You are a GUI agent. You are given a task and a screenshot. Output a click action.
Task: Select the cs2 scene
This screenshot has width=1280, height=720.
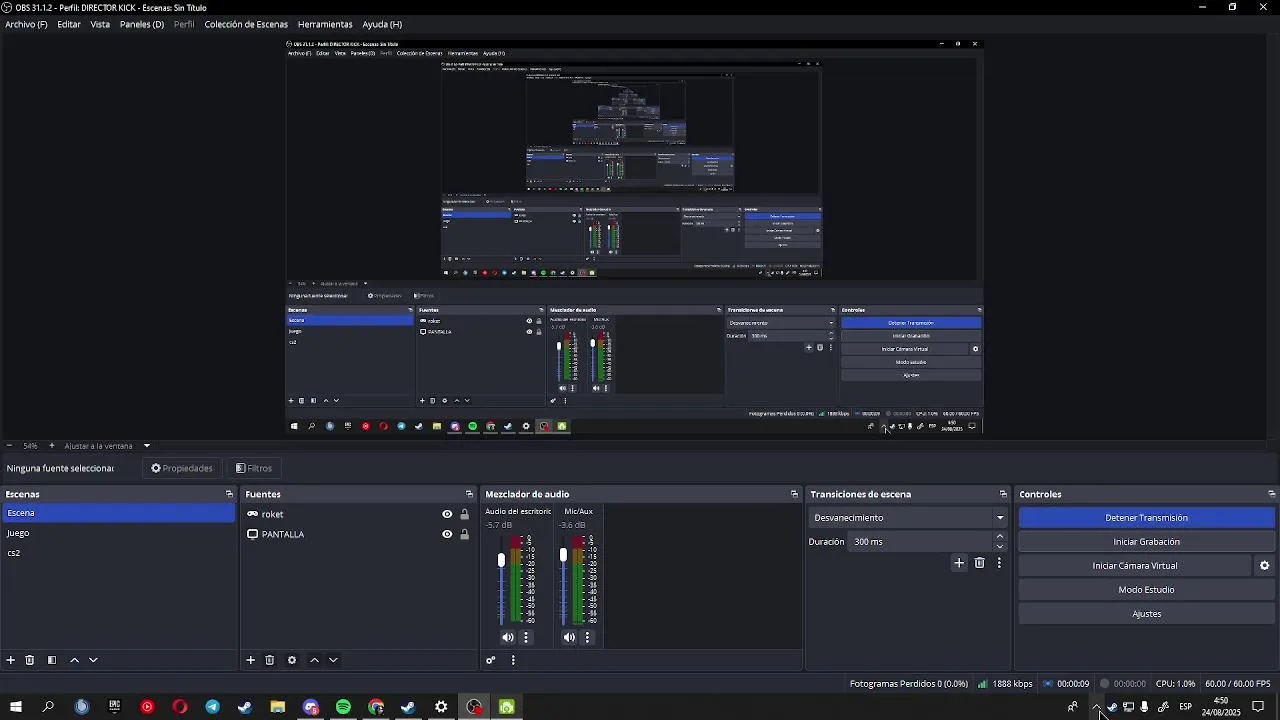[x=118, y=553]
